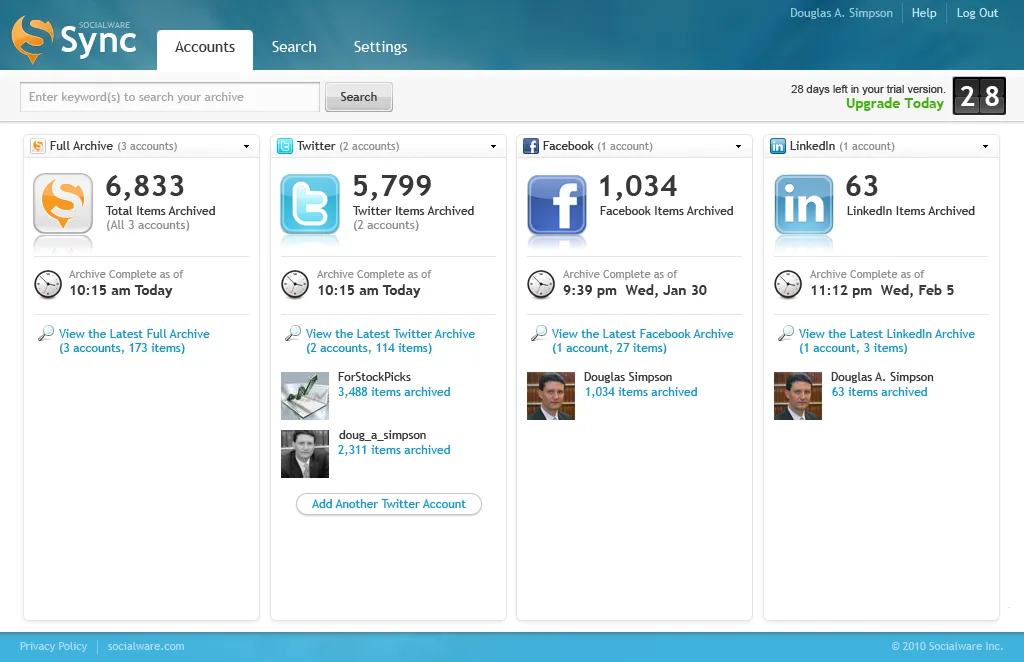Click the 1,034 Facebook items count heading
This screenshot has height=662, width=1024.
tap(638, 186)
